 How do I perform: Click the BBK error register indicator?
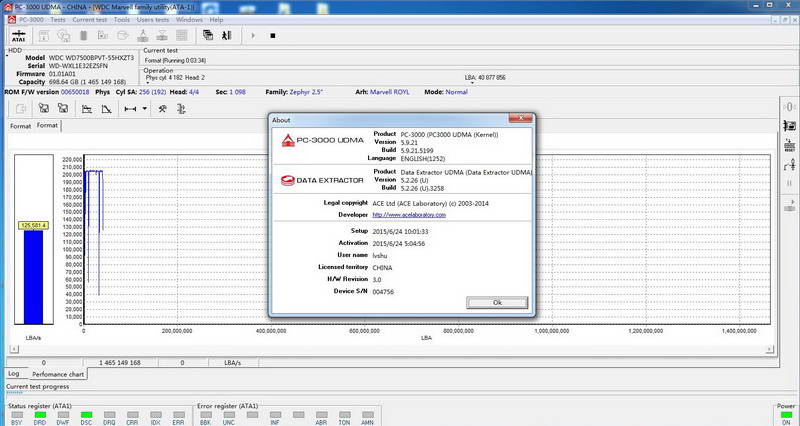pyautogui.click(x=206, y=415)
